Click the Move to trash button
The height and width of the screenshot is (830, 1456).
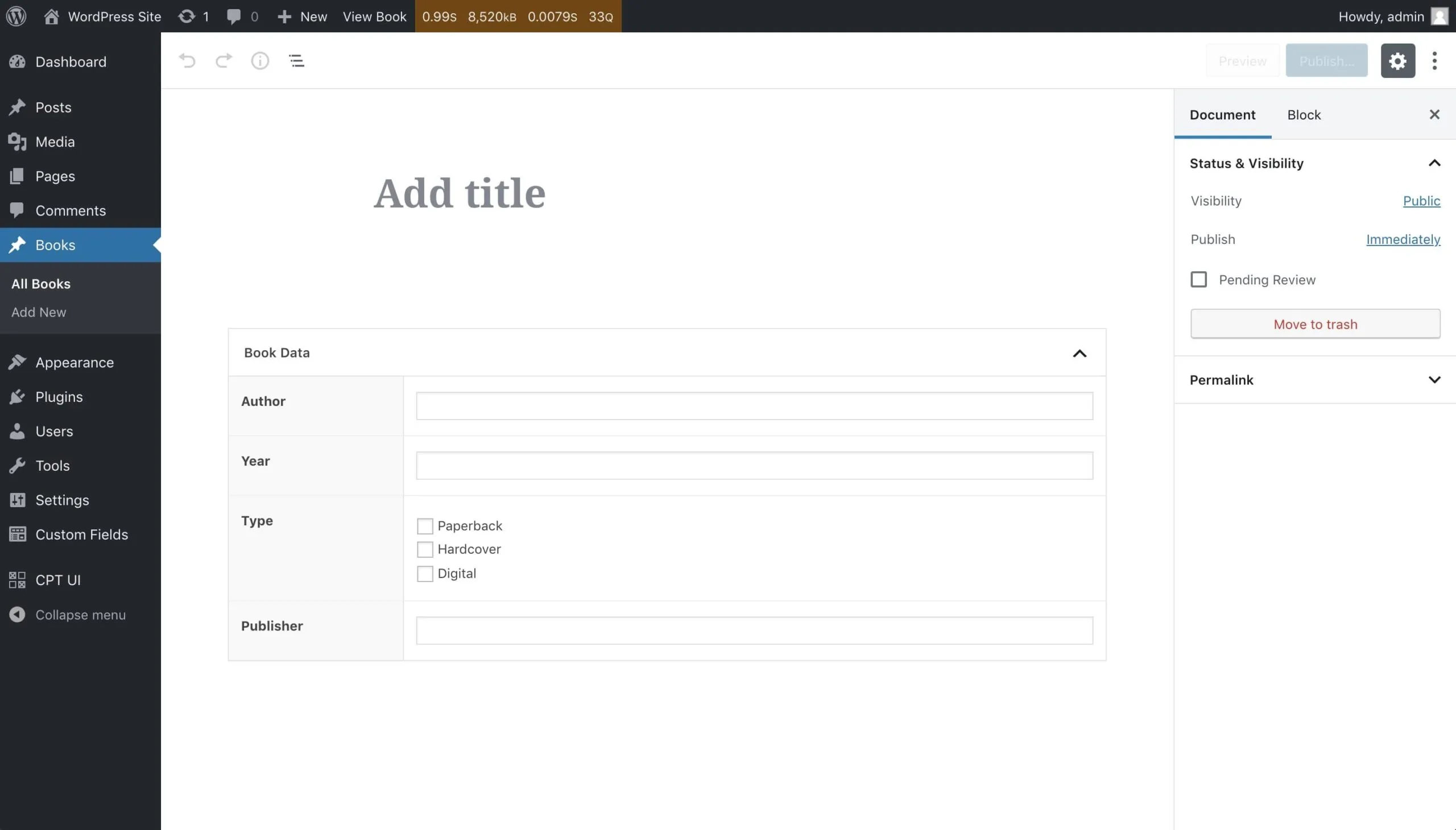pyautogui.click(x=1314, y=325)
